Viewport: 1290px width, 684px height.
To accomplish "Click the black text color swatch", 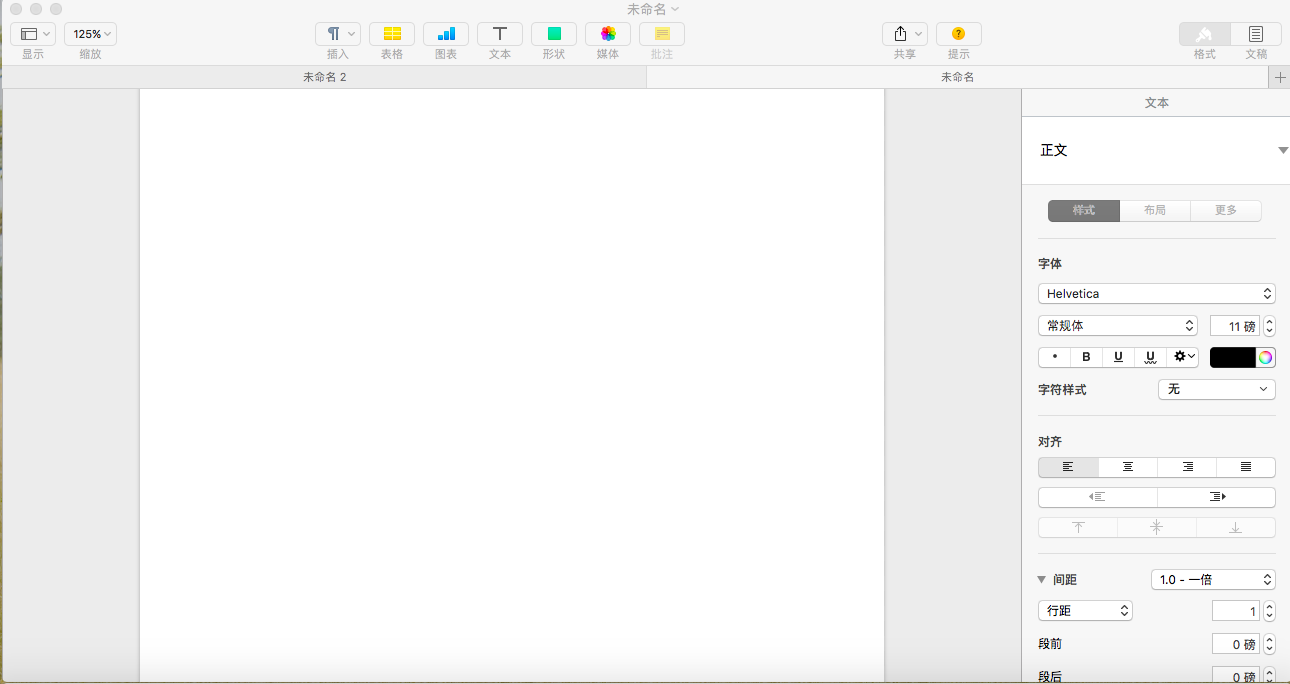I will pos(1233,357).
